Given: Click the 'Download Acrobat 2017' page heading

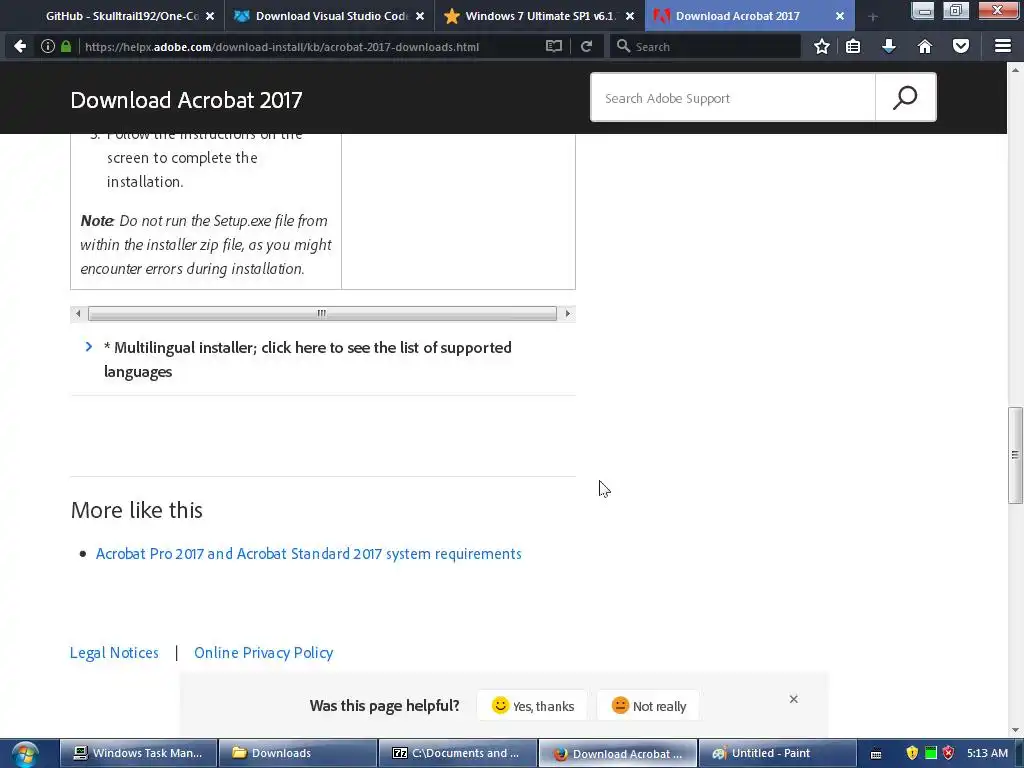Looking at the screenshot, I should [x=186, y=100].
